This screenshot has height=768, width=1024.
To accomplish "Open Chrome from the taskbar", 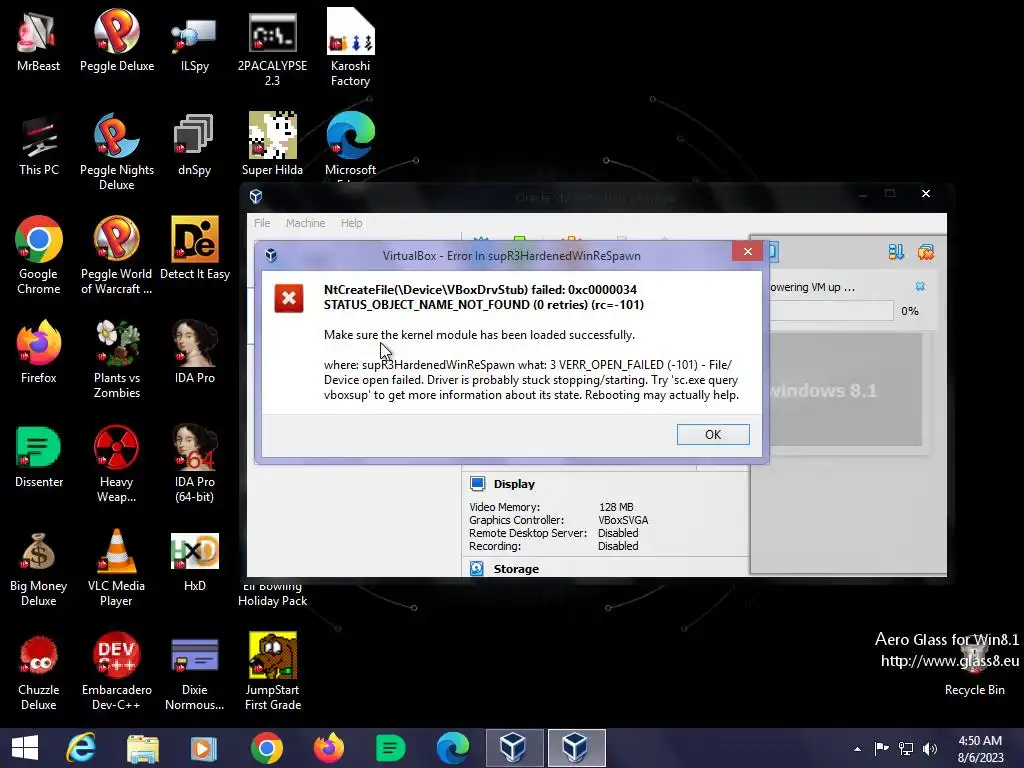I will [x=266, y=748].
